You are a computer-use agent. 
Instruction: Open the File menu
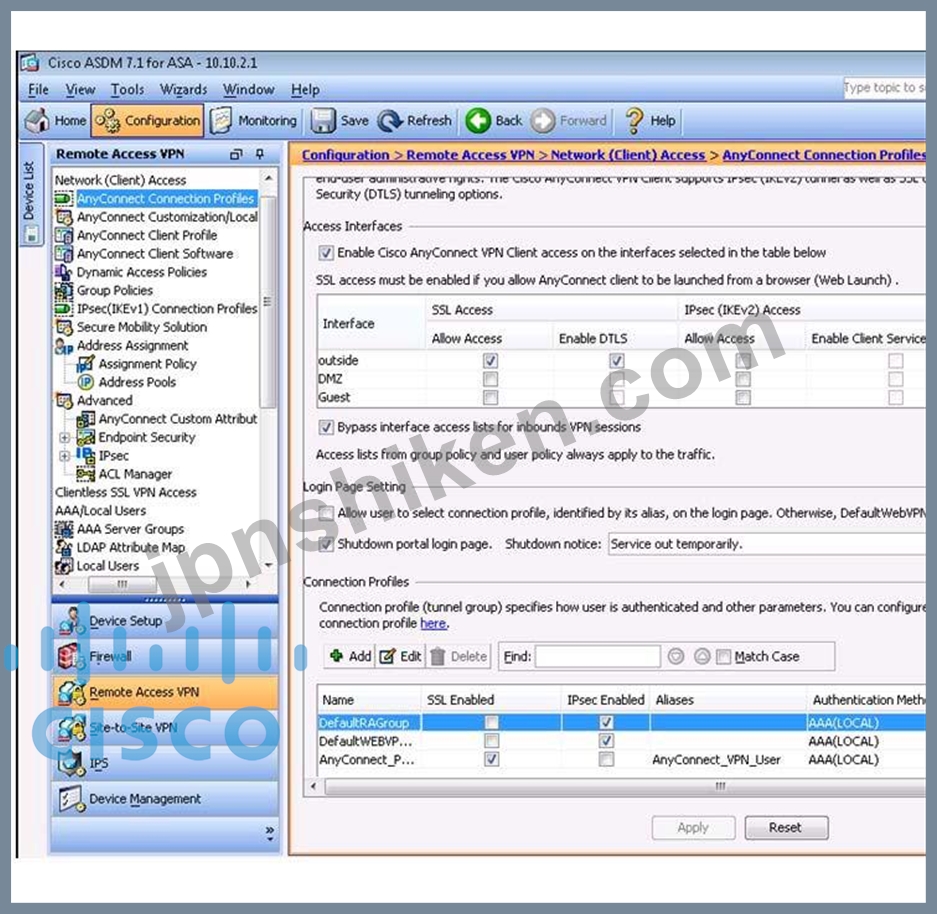point(38,90)
